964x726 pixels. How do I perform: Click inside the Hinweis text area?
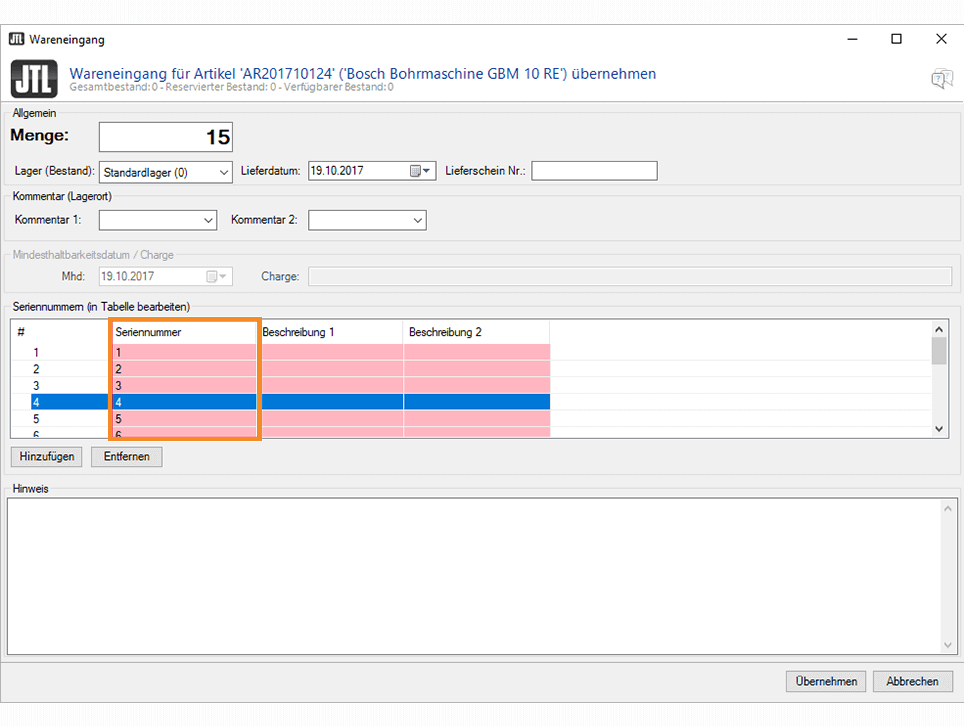(x=474, y=576)
